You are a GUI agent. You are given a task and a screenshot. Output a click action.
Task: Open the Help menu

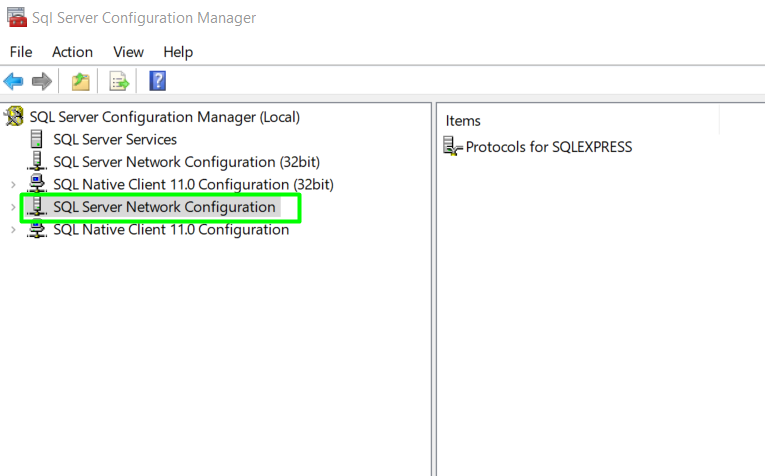click(x=178, y=52)
